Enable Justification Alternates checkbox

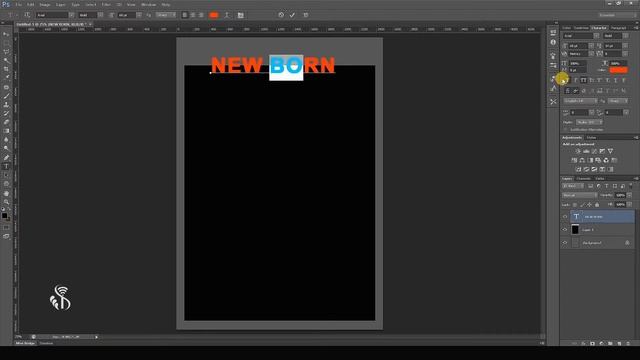566,130
